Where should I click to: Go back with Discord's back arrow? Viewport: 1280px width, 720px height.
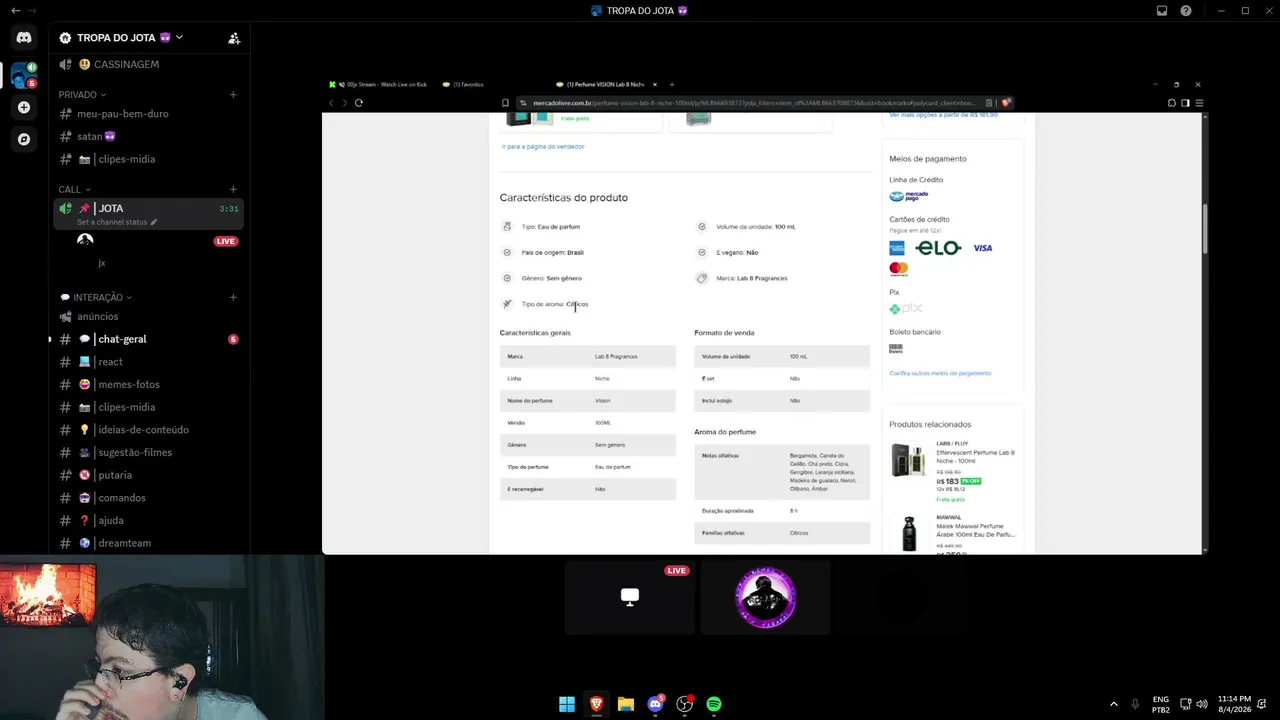pyautogui.click(x=15, y=11)
